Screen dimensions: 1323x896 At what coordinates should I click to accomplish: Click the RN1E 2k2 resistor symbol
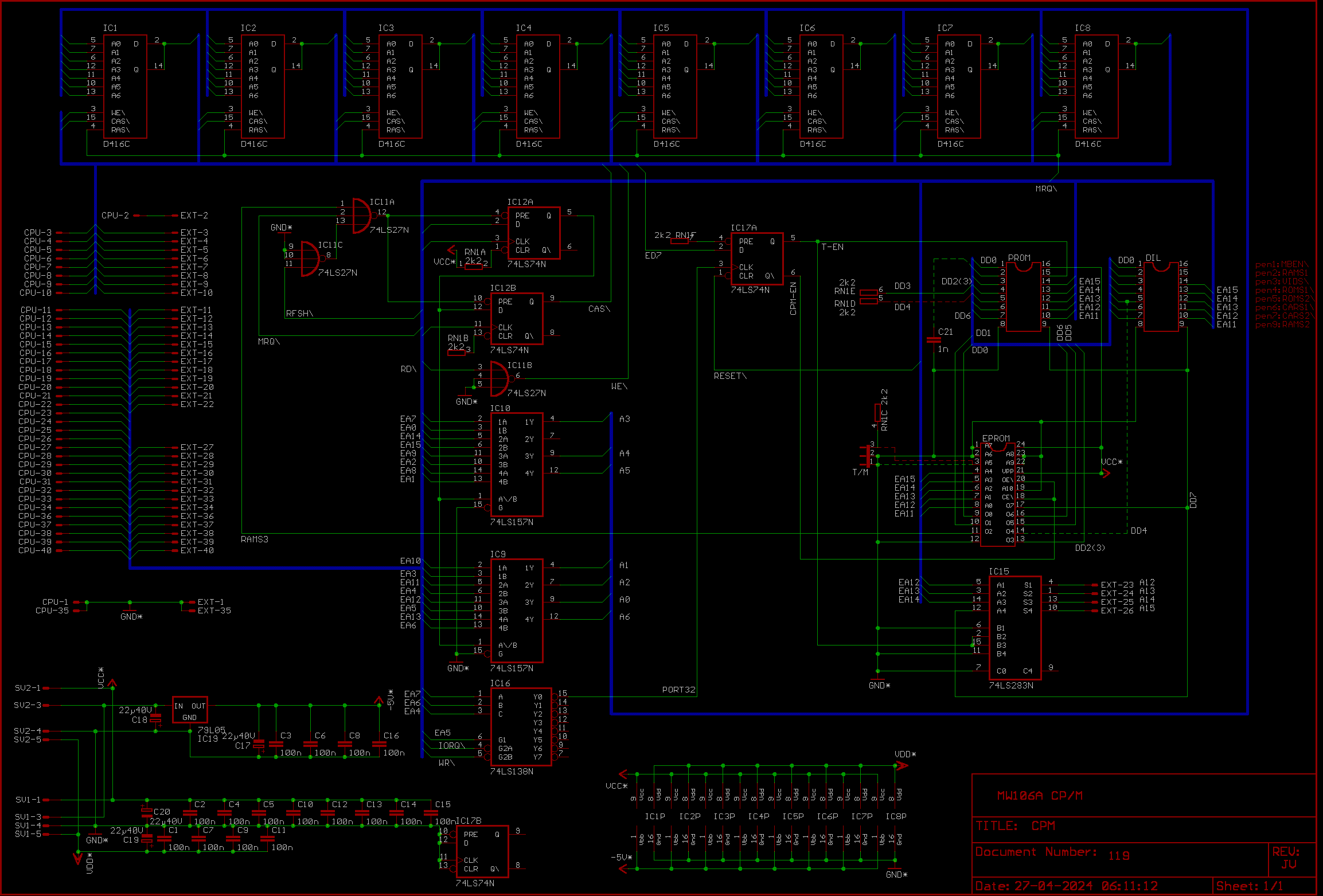(869, 292)
